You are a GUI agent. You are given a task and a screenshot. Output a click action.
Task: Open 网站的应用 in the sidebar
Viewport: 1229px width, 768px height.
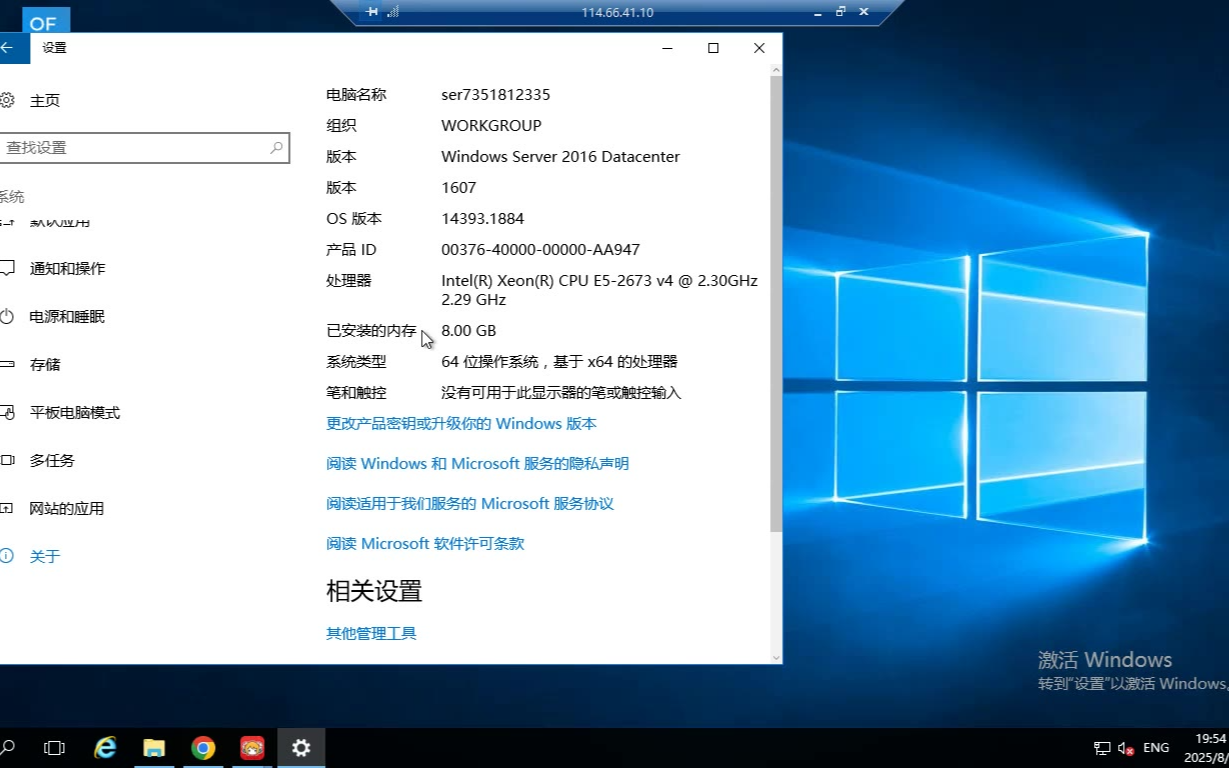(53, 508)
